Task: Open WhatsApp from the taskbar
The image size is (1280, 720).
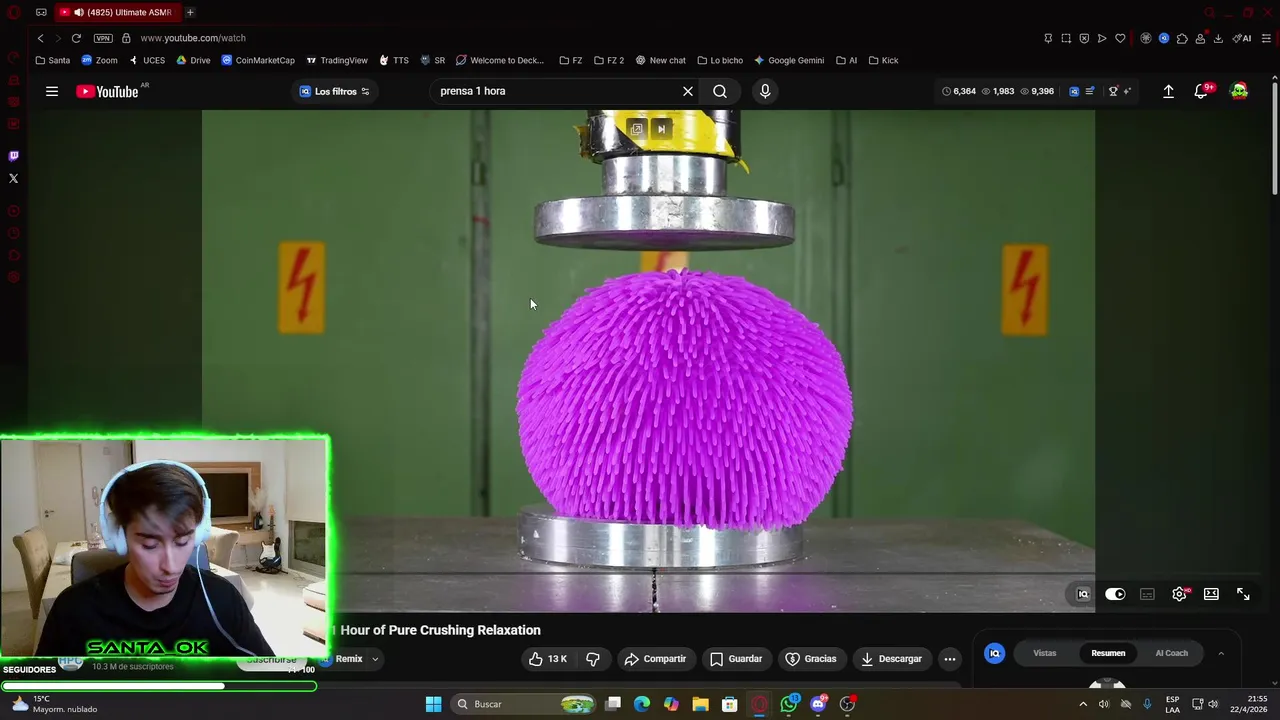Action: tap(789, 704)
